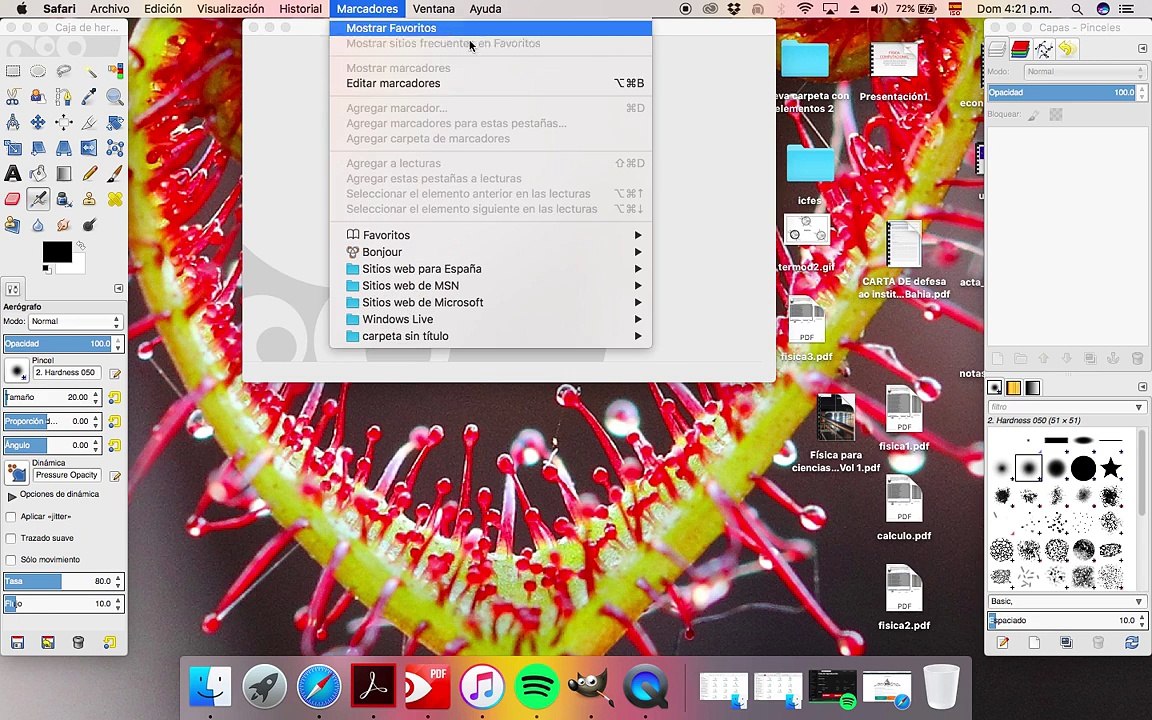Choose the Free Select lasso tool
Screen dimensions: 1152x720
[64, 71]
